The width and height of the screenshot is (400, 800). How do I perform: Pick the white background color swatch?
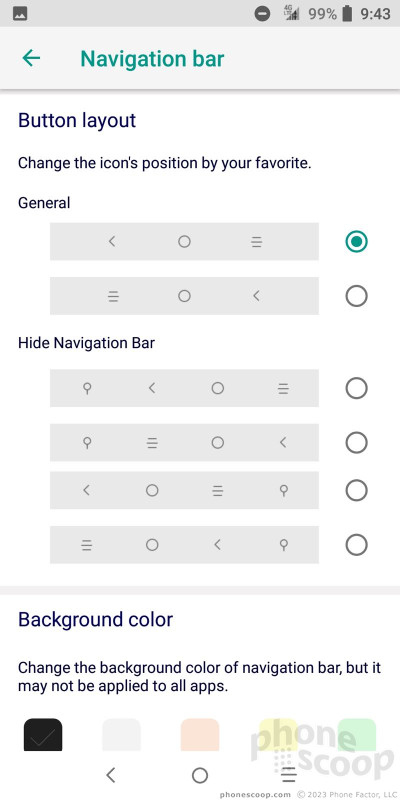pyautogui.click(x=121, y=735)
